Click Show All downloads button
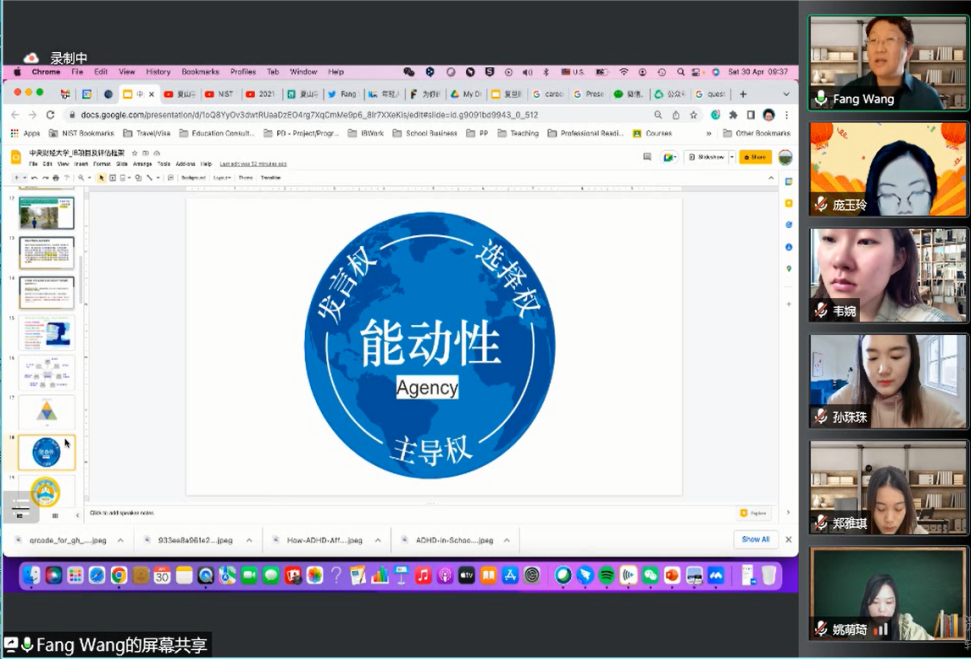The height and width of the screenshot is (659, 971). (x=755, y=539)
